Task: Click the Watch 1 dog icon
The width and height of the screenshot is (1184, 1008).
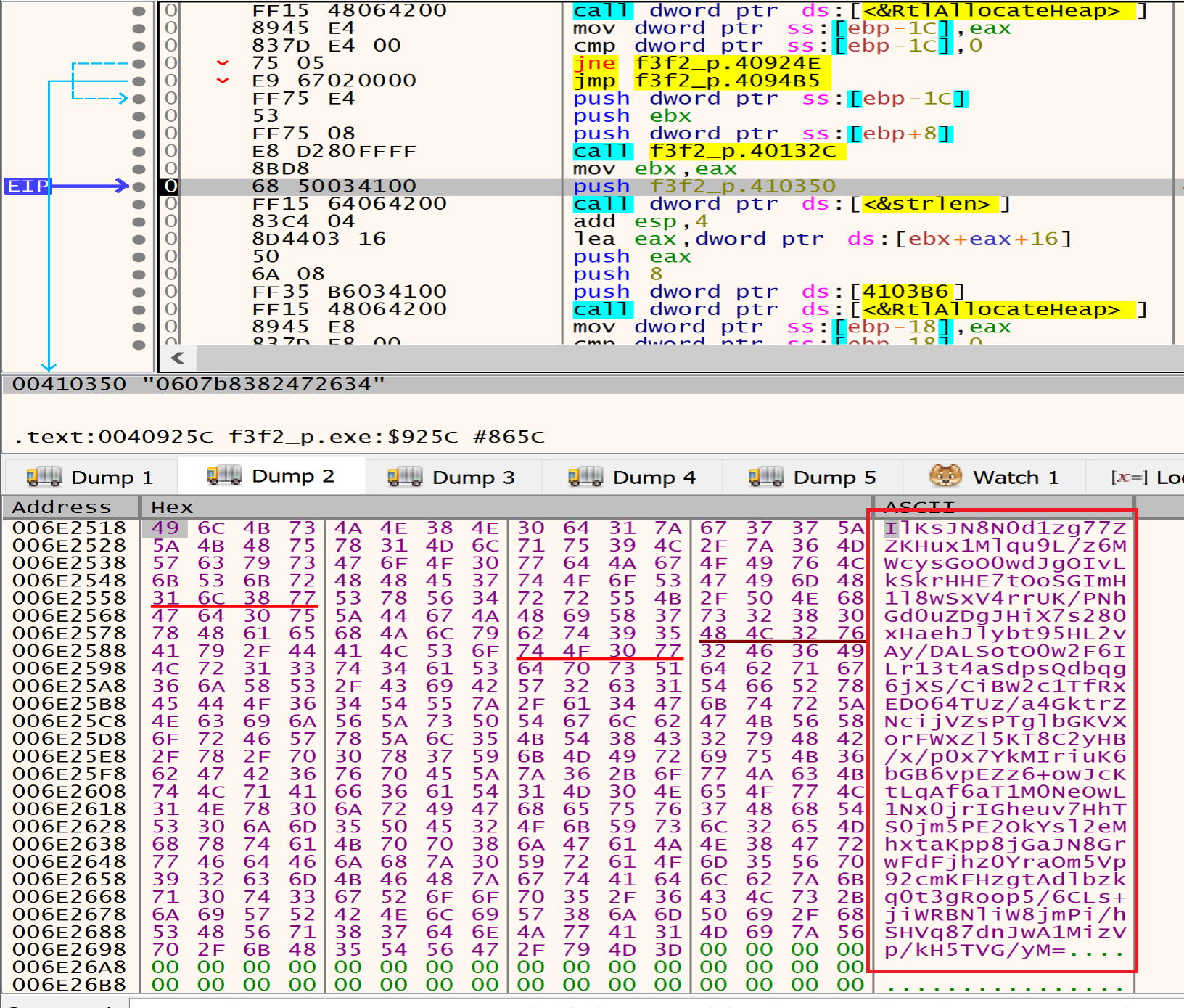Action: 945,476
